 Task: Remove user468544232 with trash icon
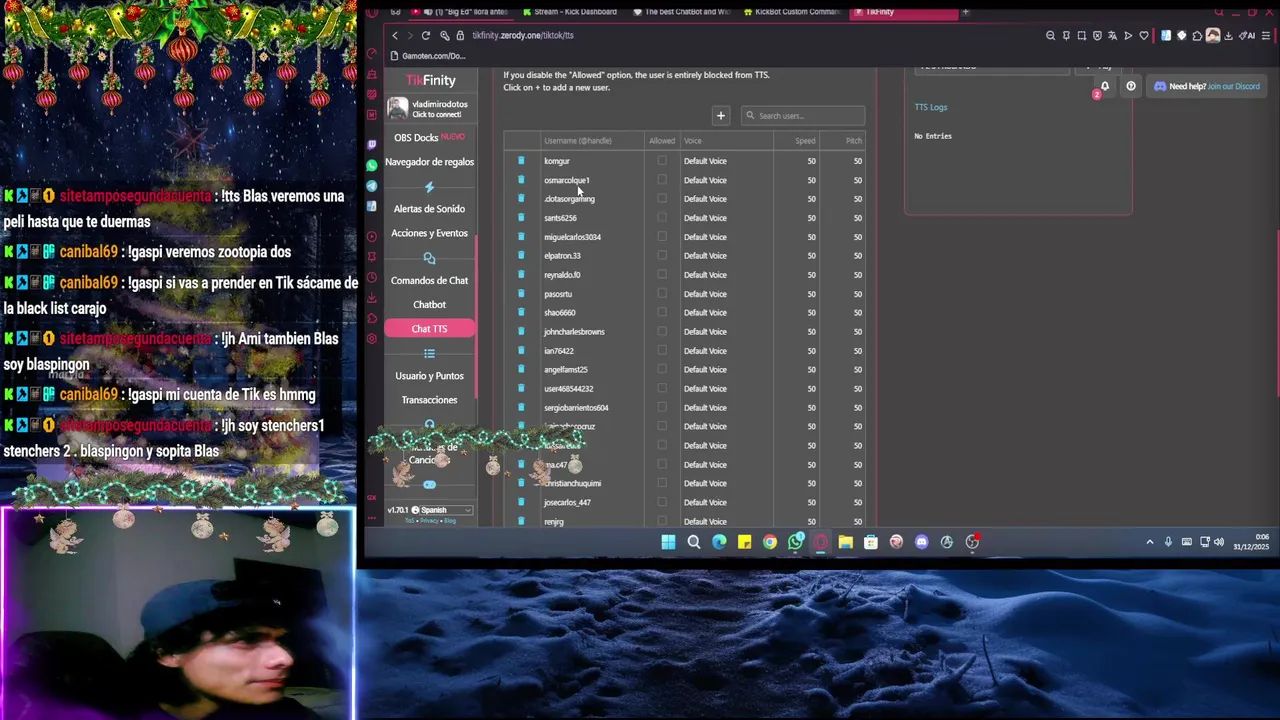[521, 389]
